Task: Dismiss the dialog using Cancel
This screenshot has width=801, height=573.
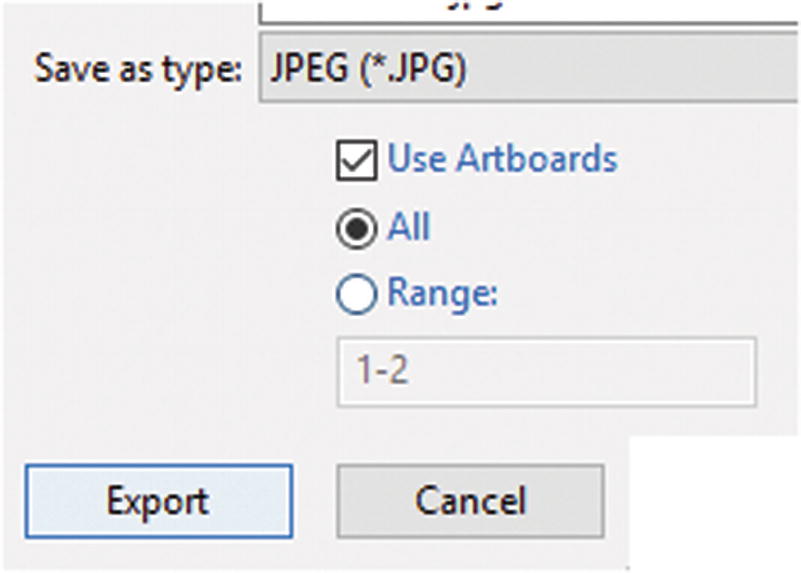Action: point(470,499)
